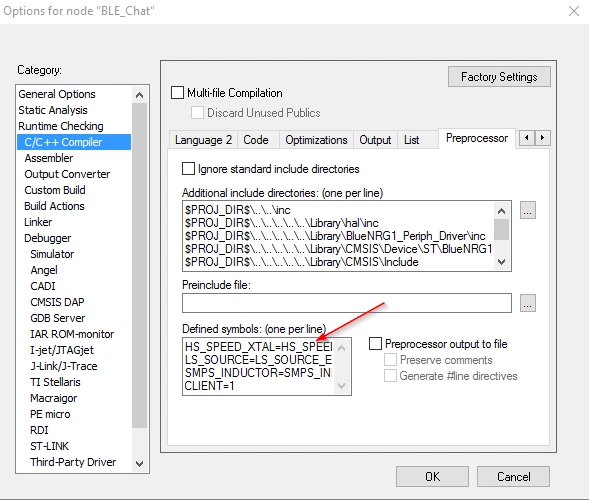Screen dimensions: 589x500
Task: Click the CLIENT=1 defined symbol line
Action: click(210, 386)
